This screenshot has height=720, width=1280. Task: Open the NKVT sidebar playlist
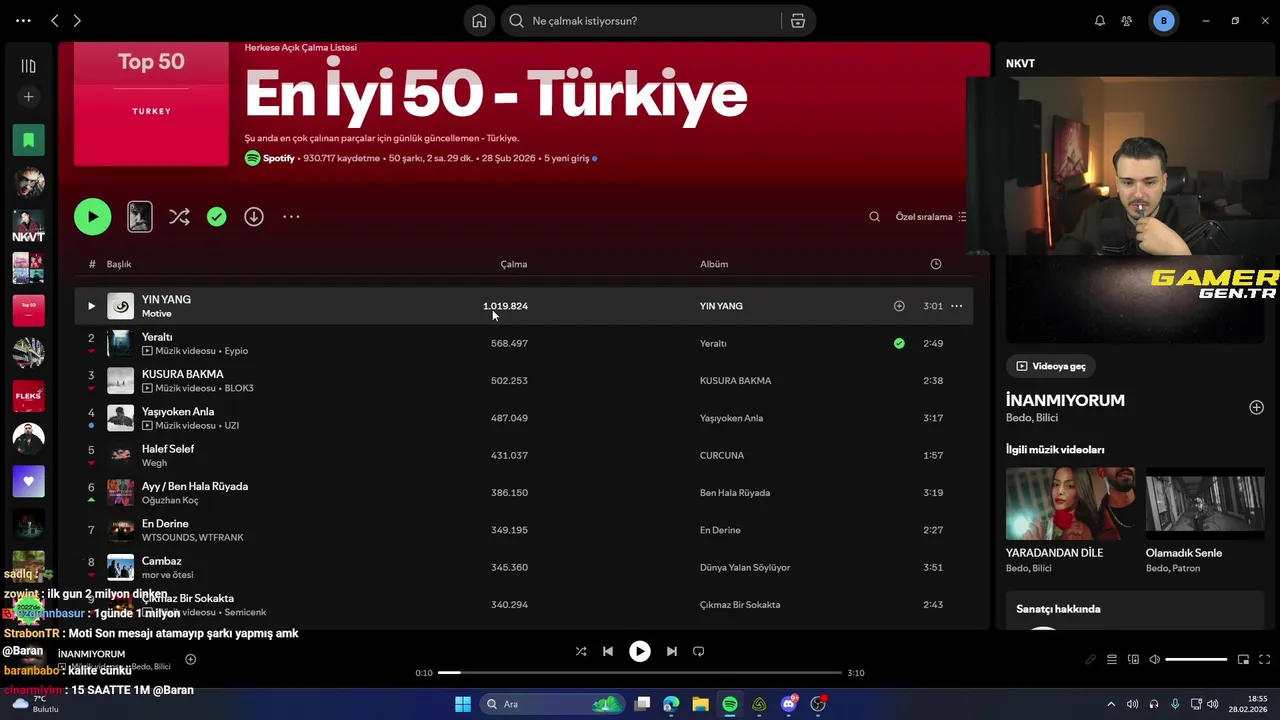28,226
